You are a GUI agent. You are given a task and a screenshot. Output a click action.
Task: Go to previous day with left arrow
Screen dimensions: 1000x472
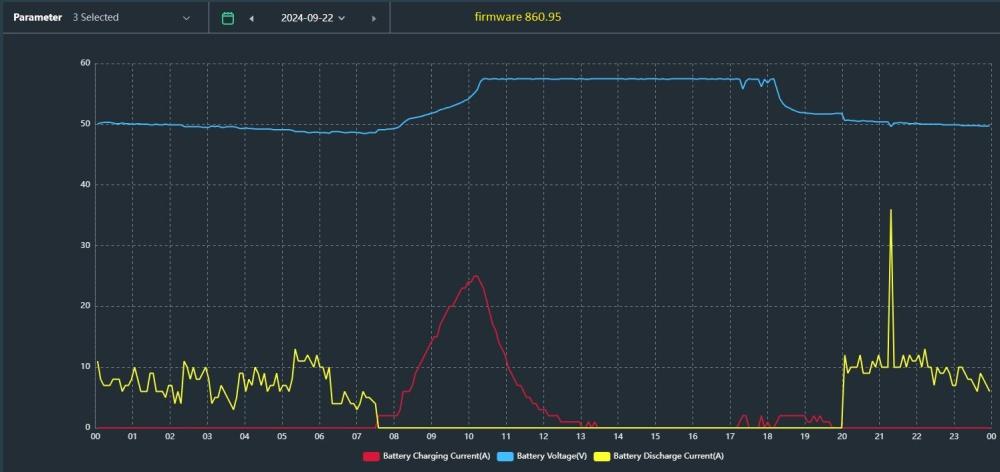251,18
